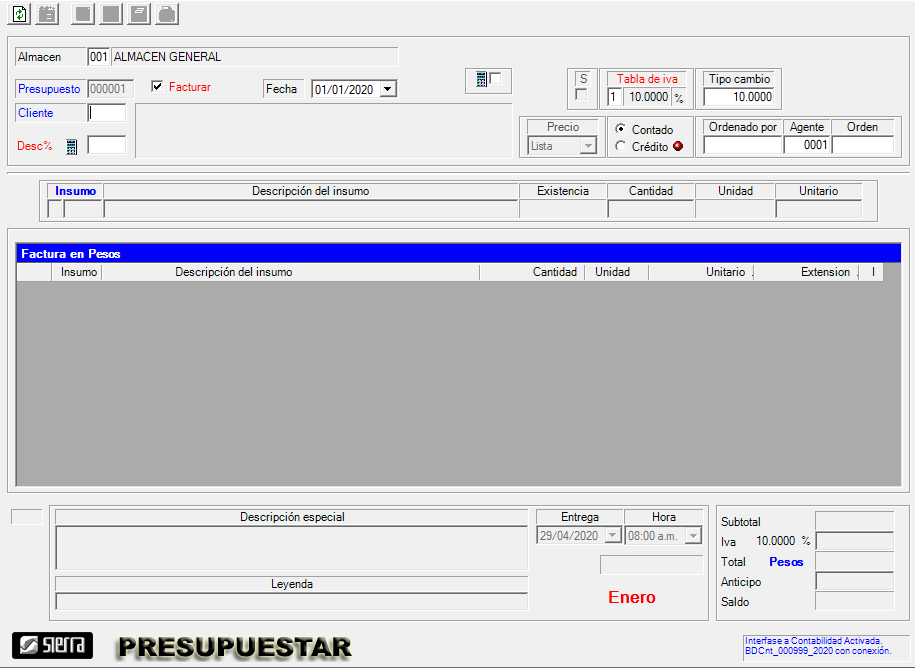Click the green refresh document toolbar icon
915x668 pixels.
click(19, 14)
